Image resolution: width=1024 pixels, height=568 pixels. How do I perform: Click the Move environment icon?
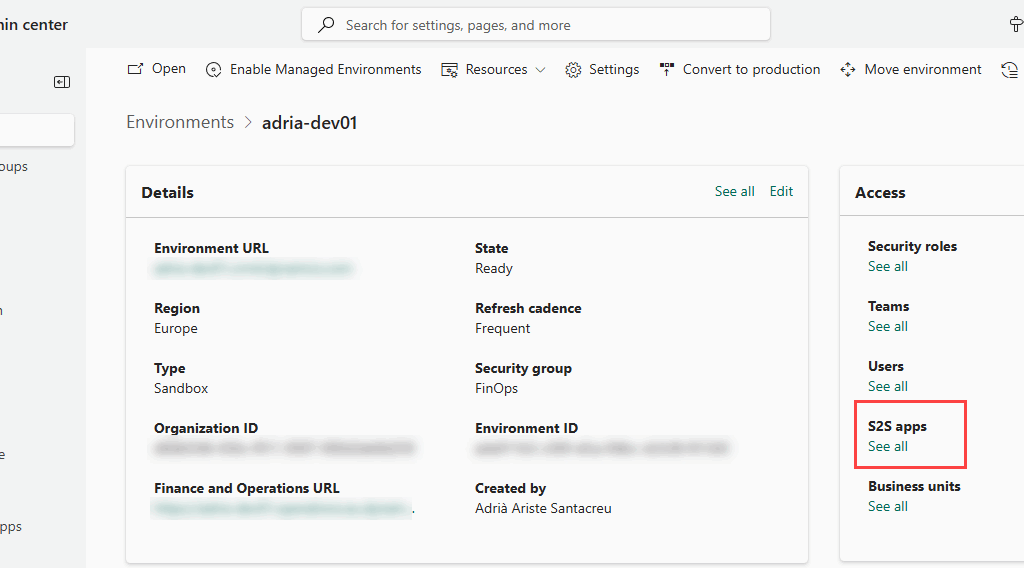(848, 70)
